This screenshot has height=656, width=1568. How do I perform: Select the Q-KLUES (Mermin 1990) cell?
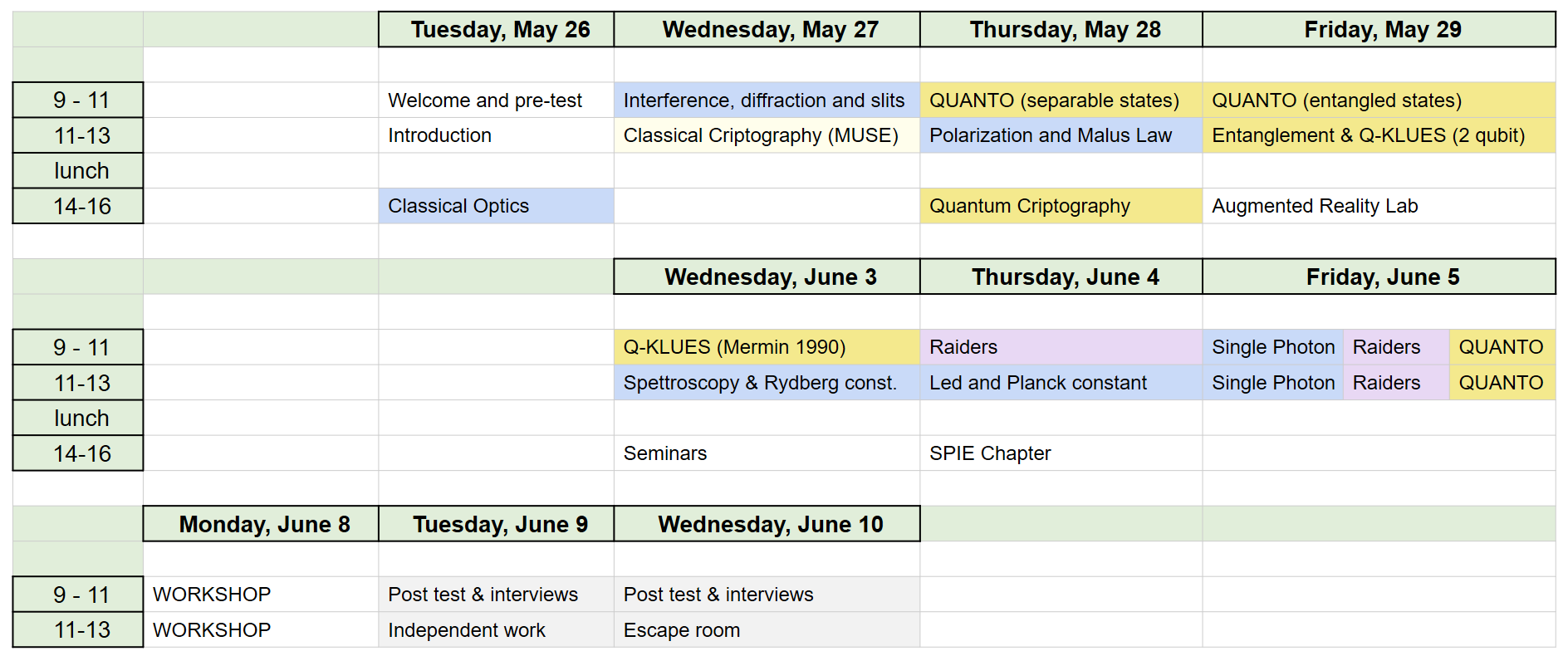point(767,347)
